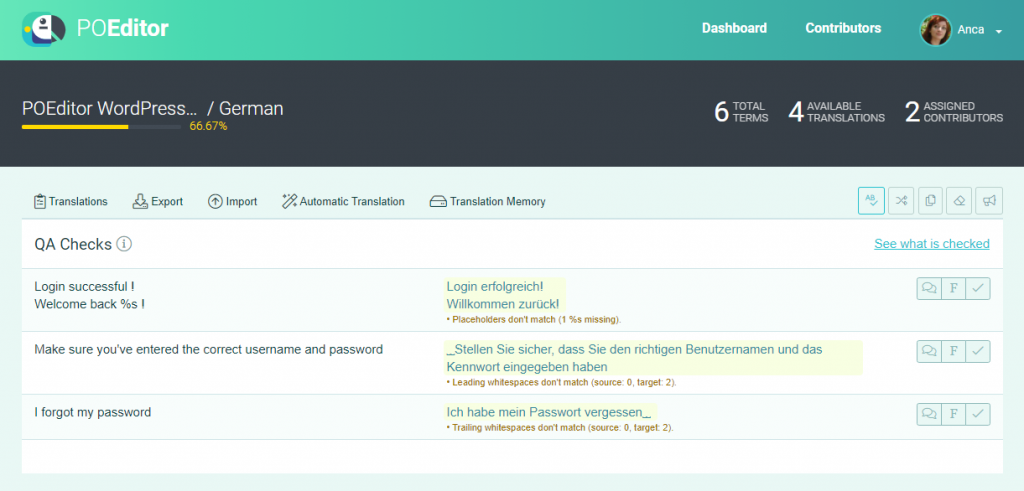Image resolution: width=1024 pixels, height=491 pixels.
Task: Open the Import option
Action: click(x=232, y=201)
